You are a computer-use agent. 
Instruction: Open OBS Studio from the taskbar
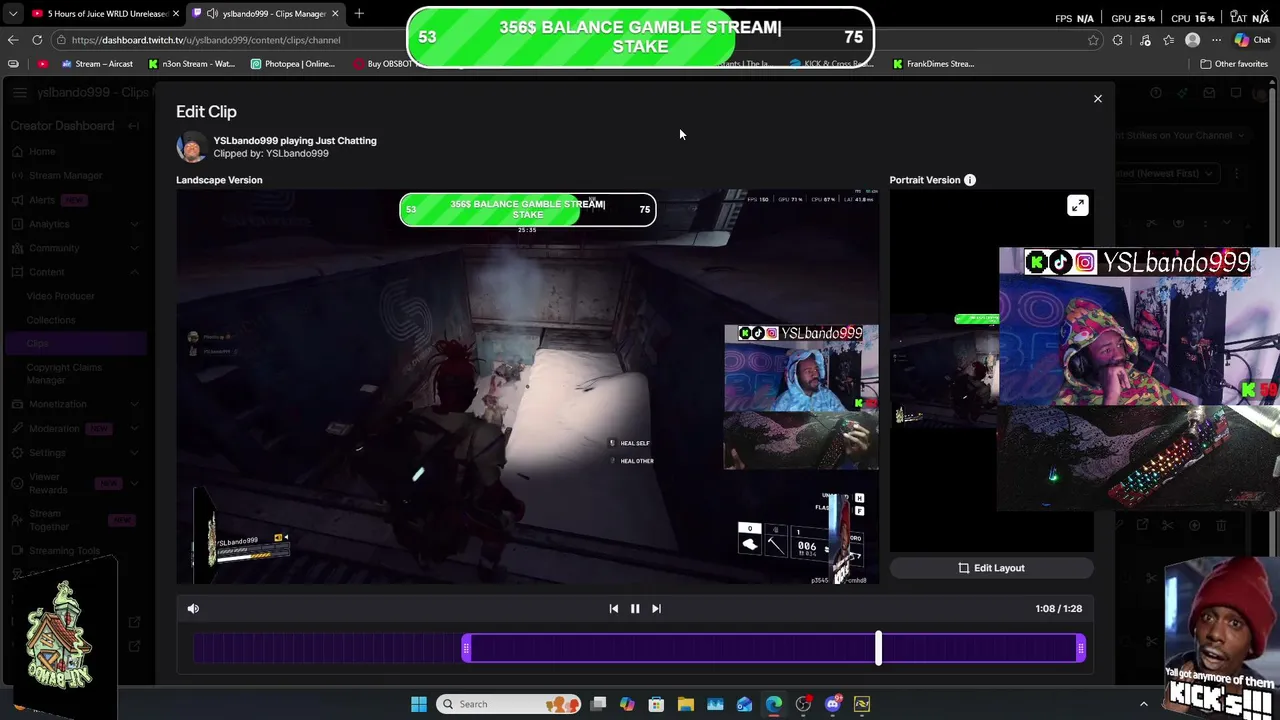pos(803,704)
